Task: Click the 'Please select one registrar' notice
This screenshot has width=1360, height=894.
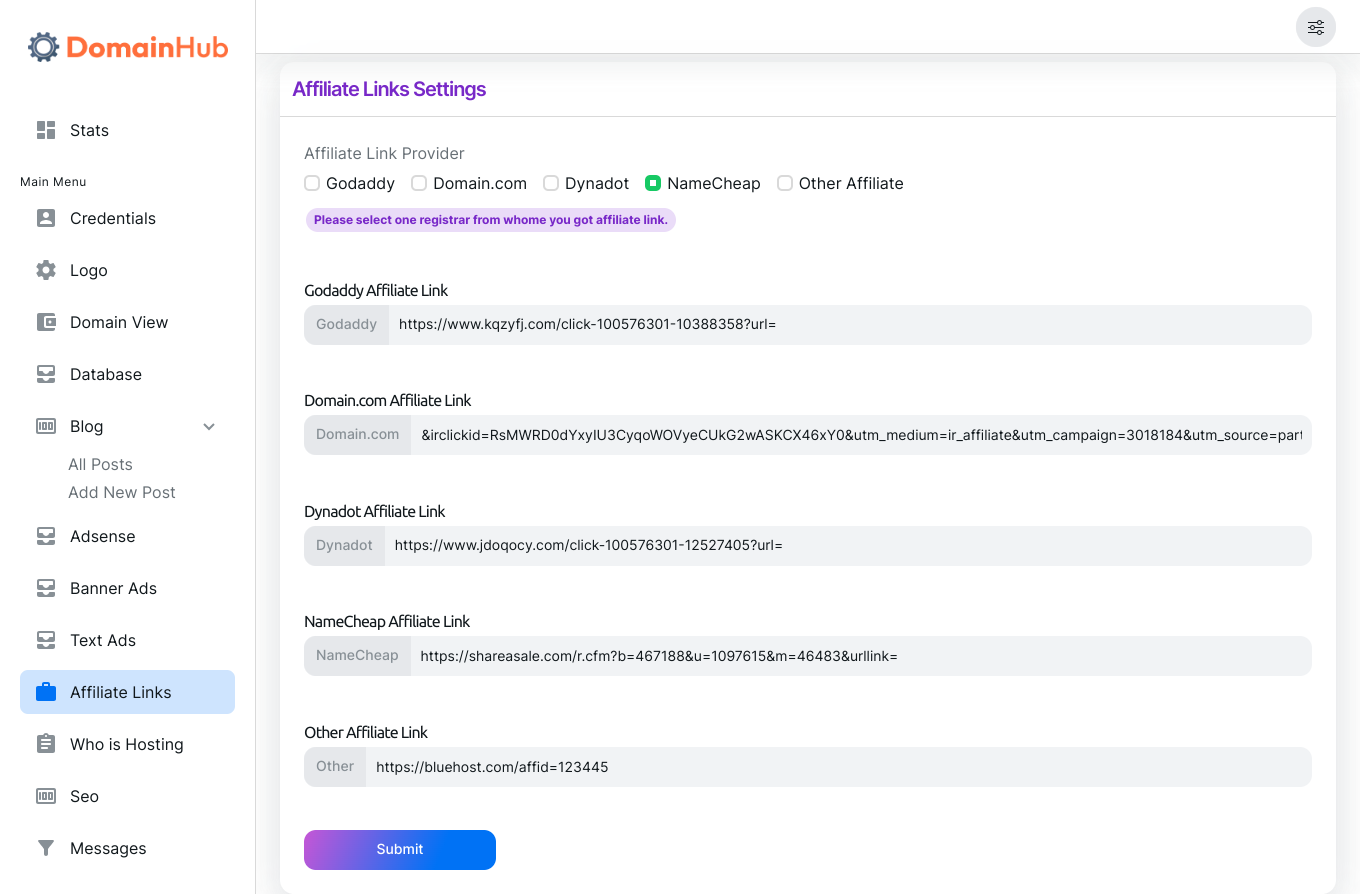Action: point(491,220)
